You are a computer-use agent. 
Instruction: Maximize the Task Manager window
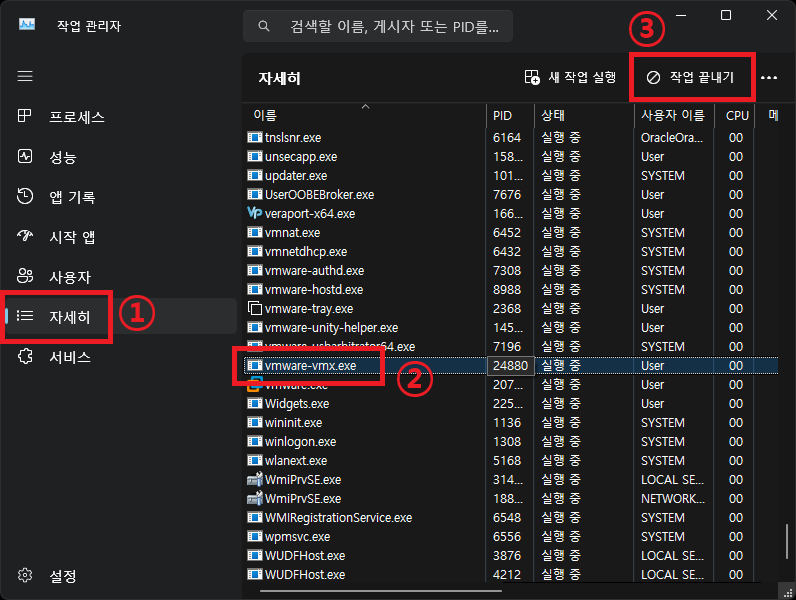(726, 15)
